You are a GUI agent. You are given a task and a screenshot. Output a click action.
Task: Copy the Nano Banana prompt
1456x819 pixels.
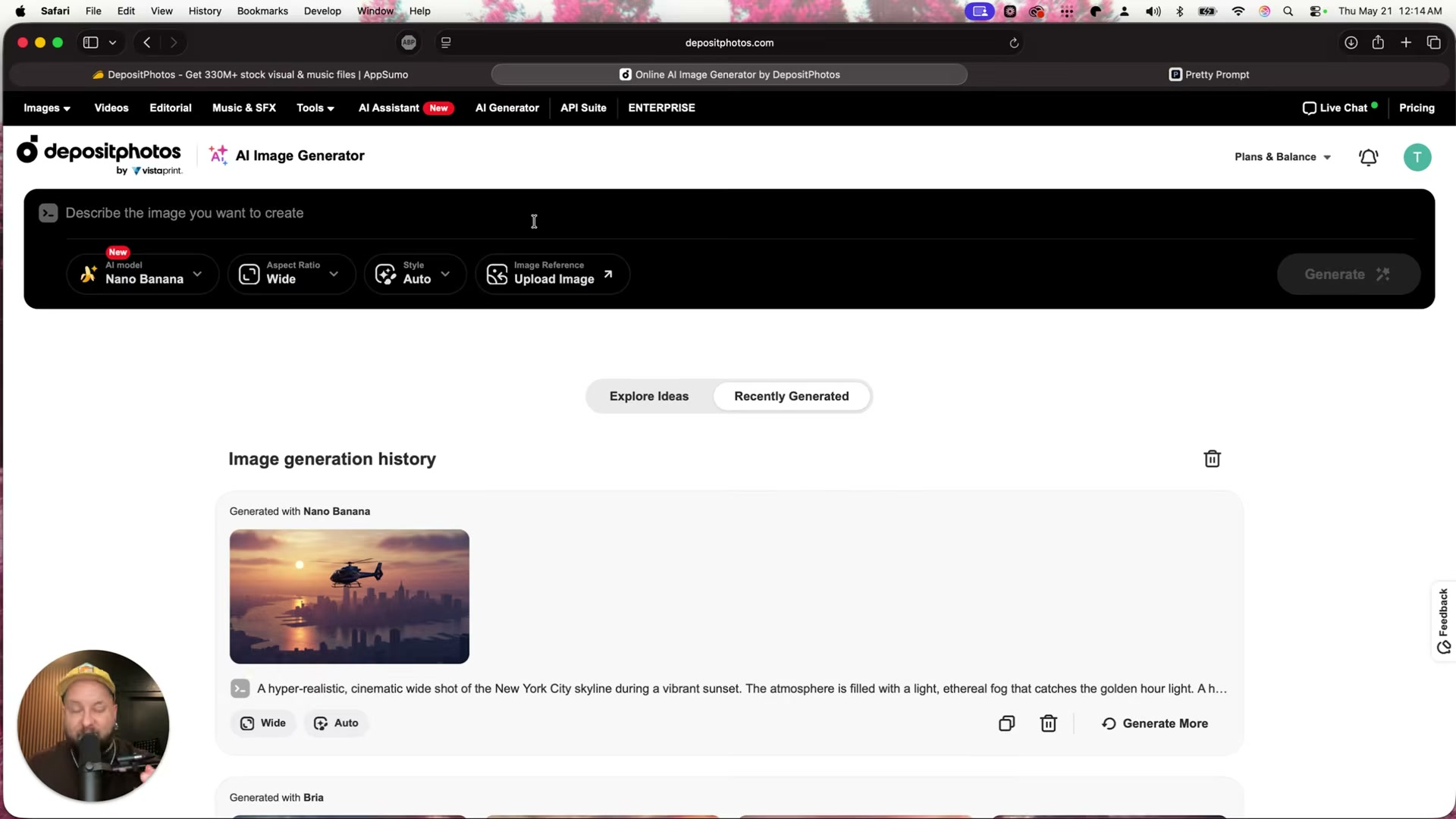click(x=1006, y=723)
